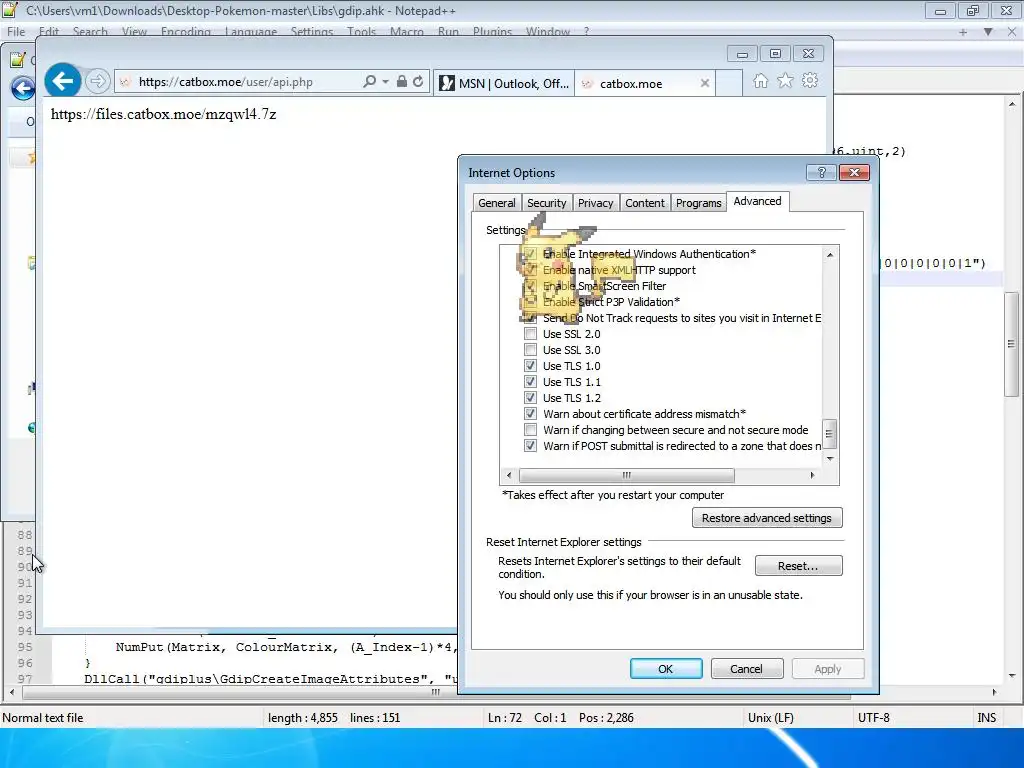
Task: Click the IE back arrow button
Action: [x=63, y=81]
